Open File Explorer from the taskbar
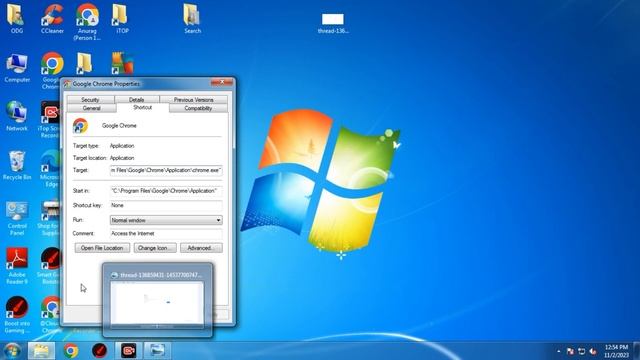Screen dimensions: 640x360 pos(41,351)
